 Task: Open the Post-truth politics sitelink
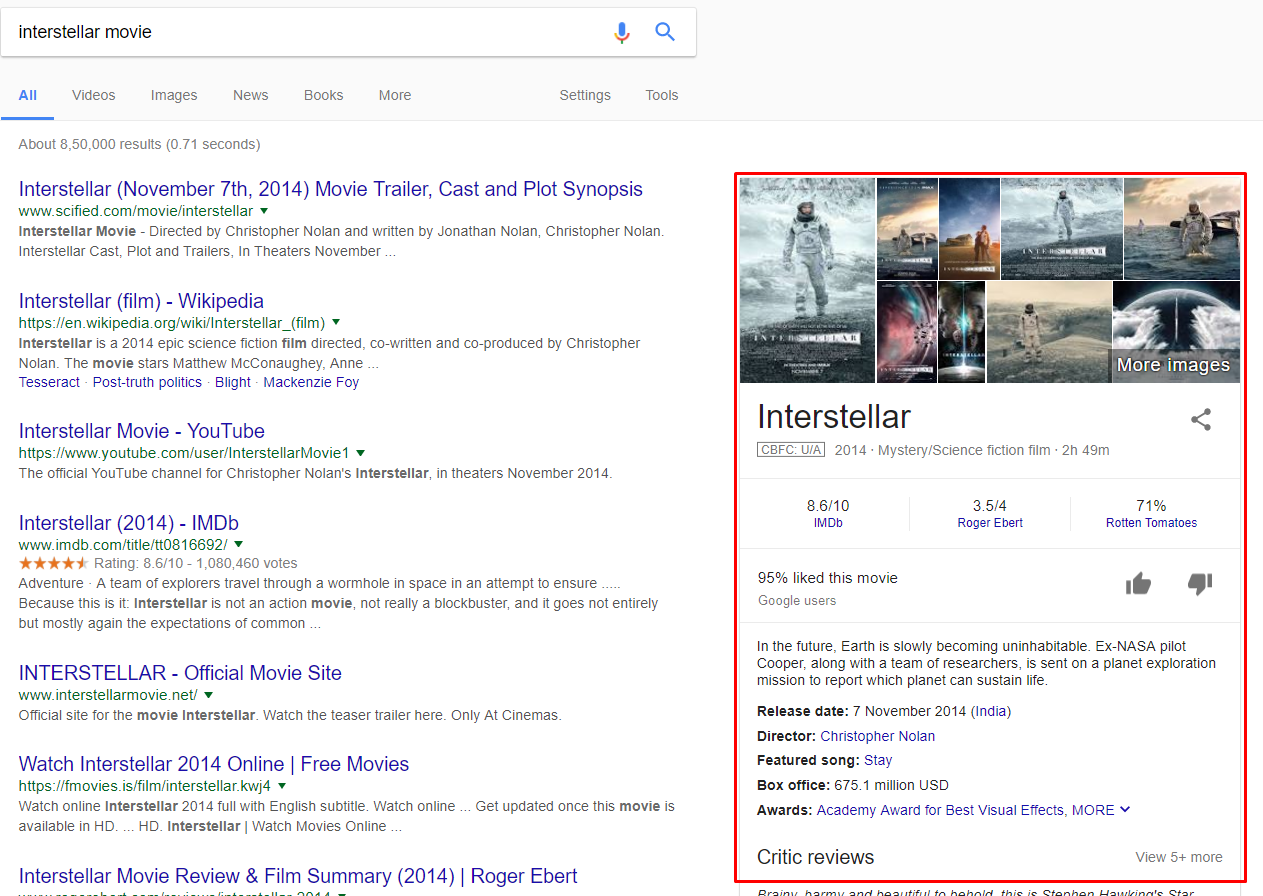[x=147, y=382]
